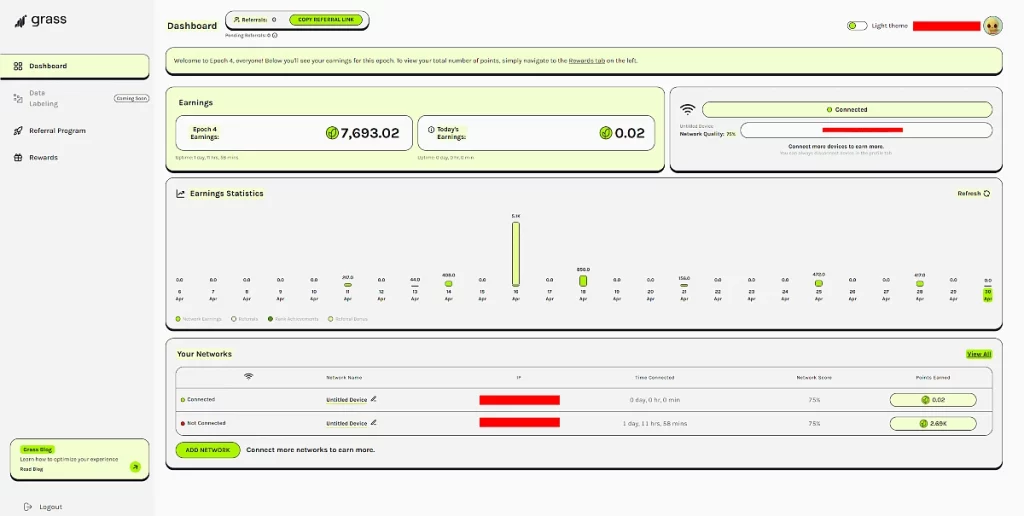This screenshot has height=516, width=1024.
Task: Open the View All networks link
Action: [978, 354]
